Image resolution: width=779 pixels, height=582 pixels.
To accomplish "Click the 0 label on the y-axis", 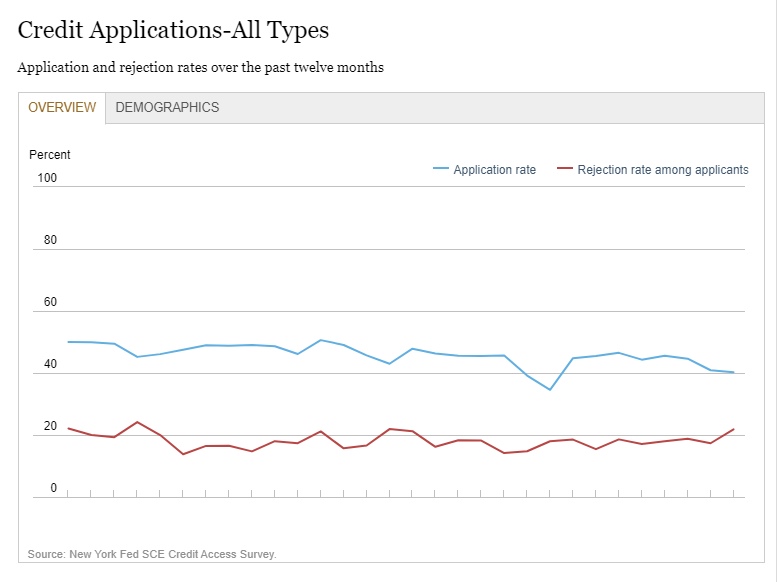I will (54, 489).
